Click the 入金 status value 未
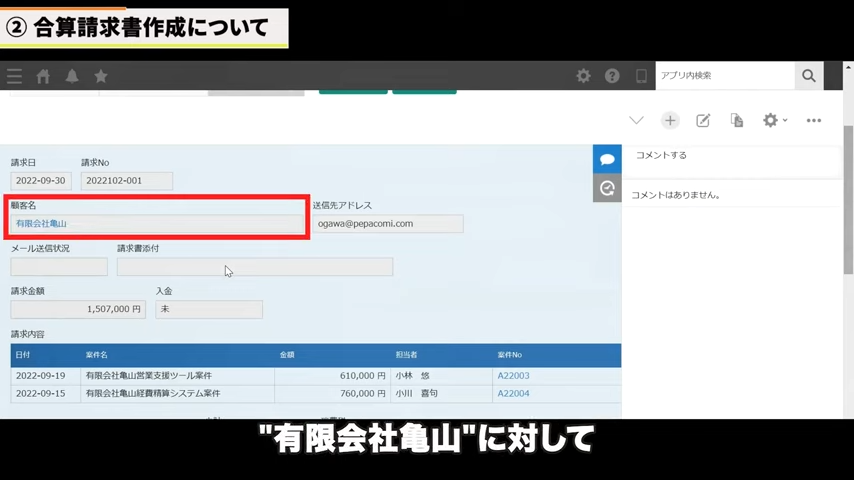The width and height of the screenshot is (854, 480). pos(209,309)
